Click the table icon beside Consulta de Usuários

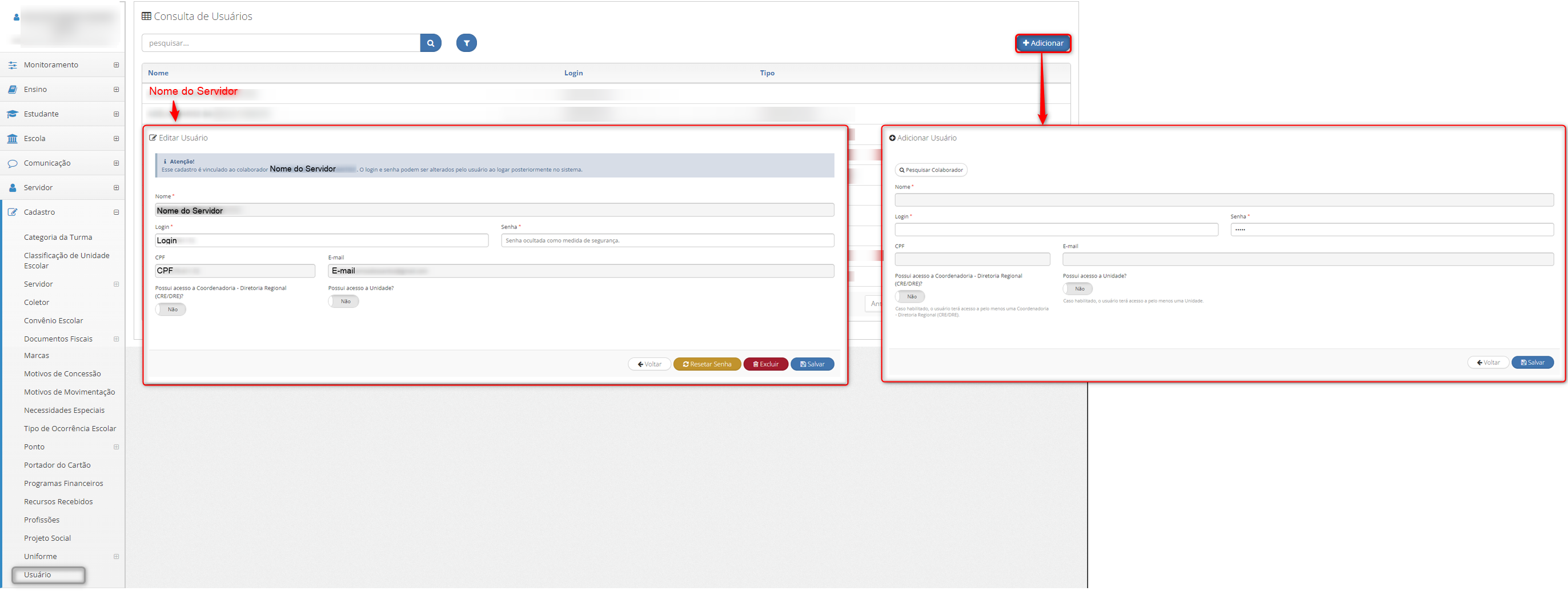[x=146, y=17]
